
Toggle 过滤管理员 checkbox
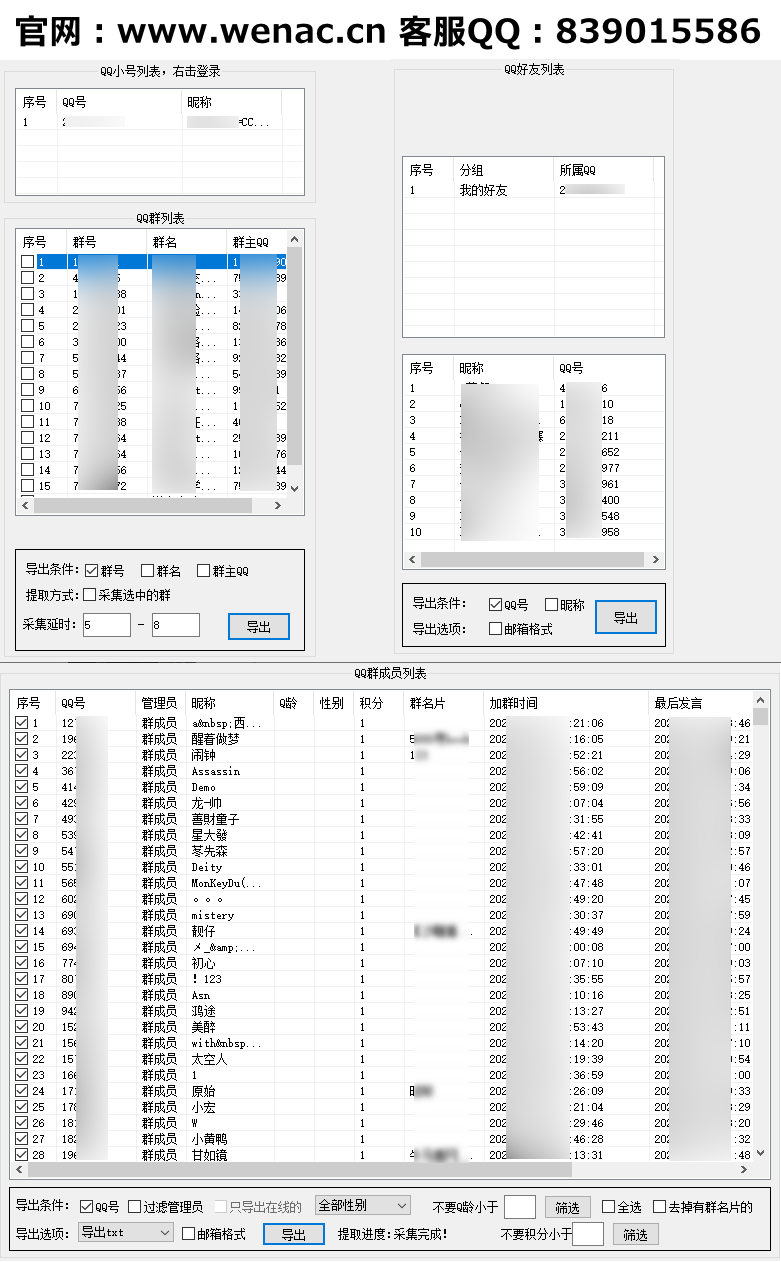[x=134, y=1207]
